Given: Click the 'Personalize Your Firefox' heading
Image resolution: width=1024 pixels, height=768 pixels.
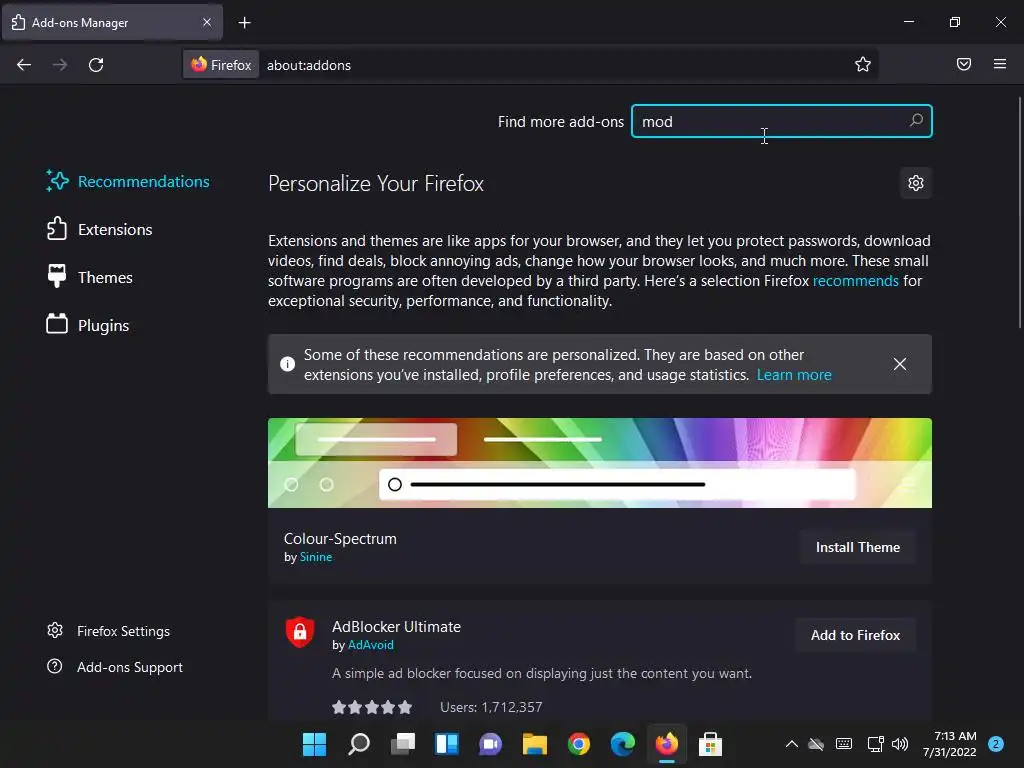Looking at the screenshot, I should point(376,184).
